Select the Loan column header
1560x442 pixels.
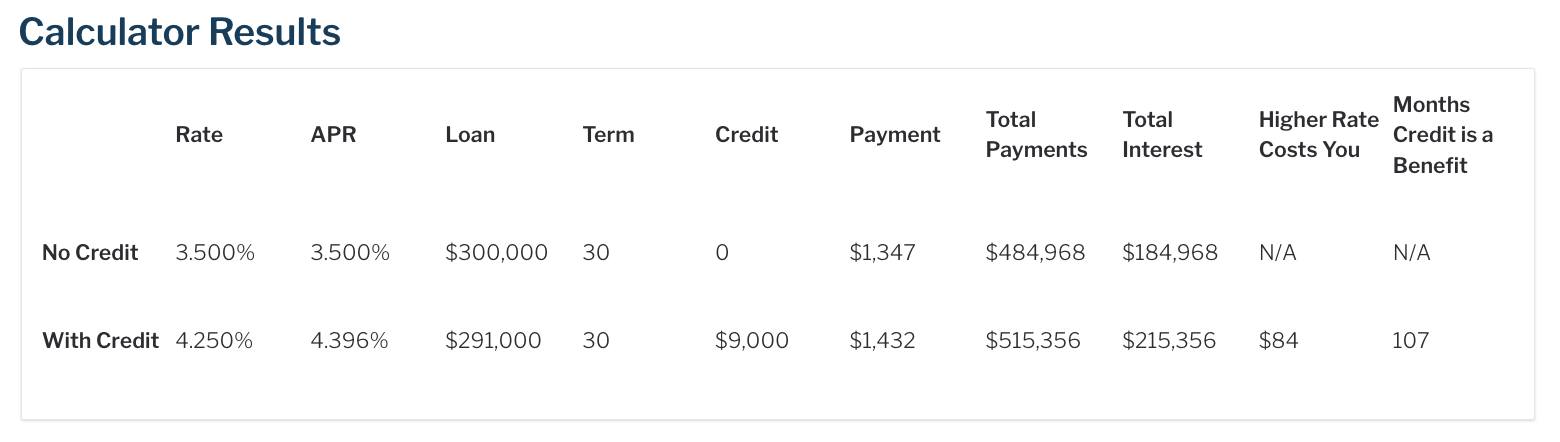click(470, 135)
